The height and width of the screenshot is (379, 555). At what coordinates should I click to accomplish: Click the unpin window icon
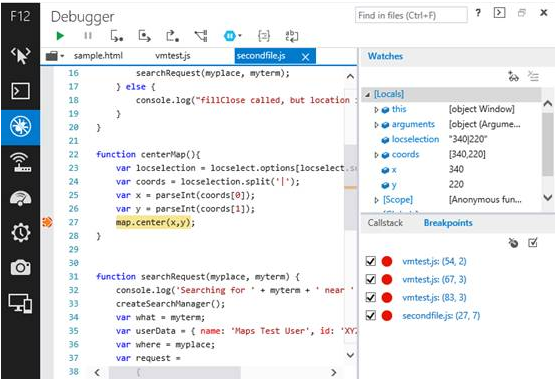coord(522,13)
